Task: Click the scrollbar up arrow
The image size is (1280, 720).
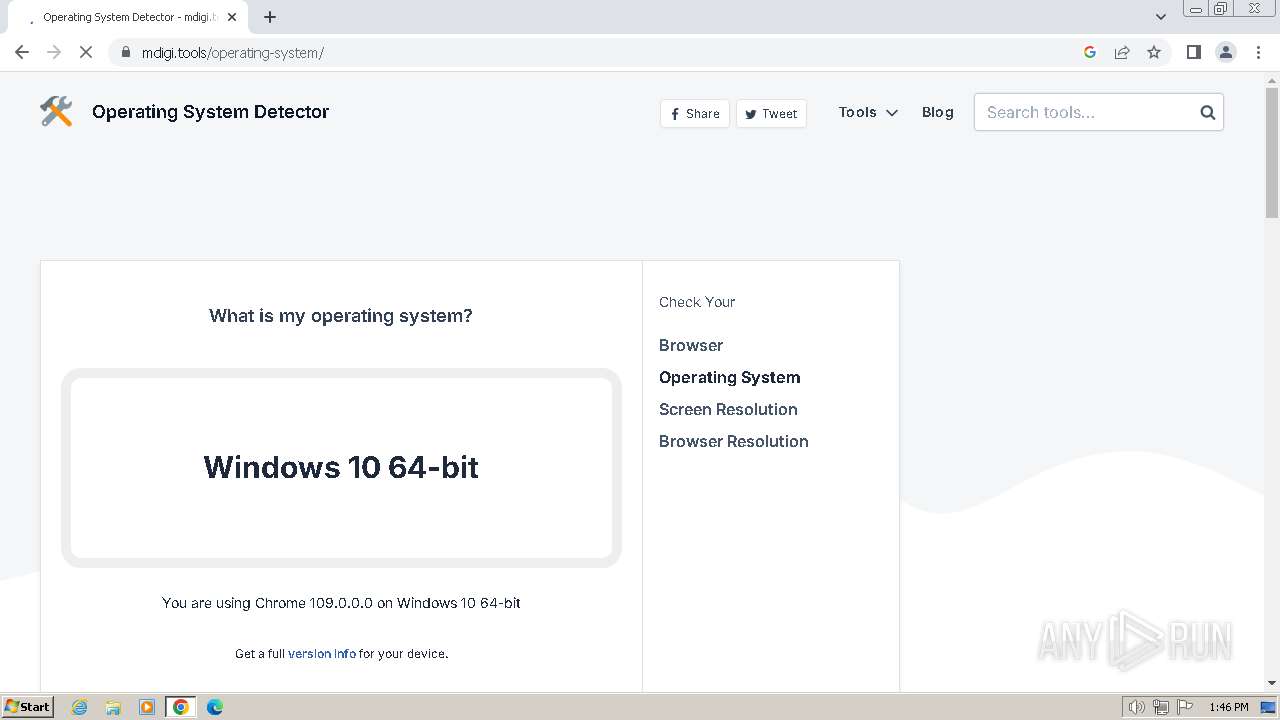Action: 1272,80
